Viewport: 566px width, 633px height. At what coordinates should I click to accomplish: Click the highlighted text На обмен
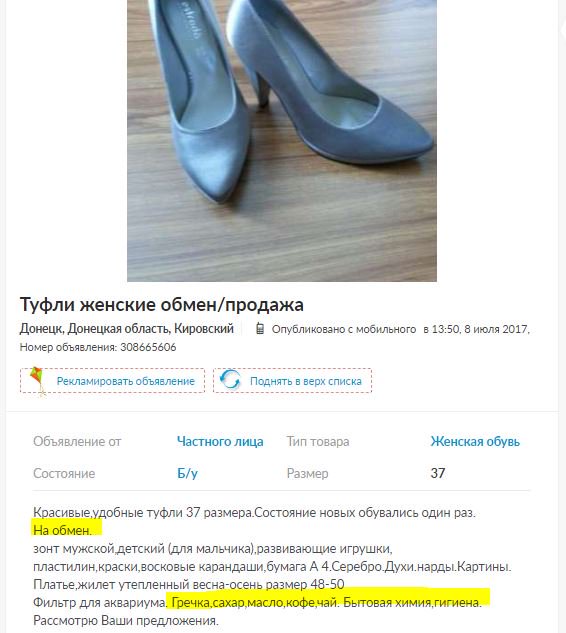click(x=62, y=530)
